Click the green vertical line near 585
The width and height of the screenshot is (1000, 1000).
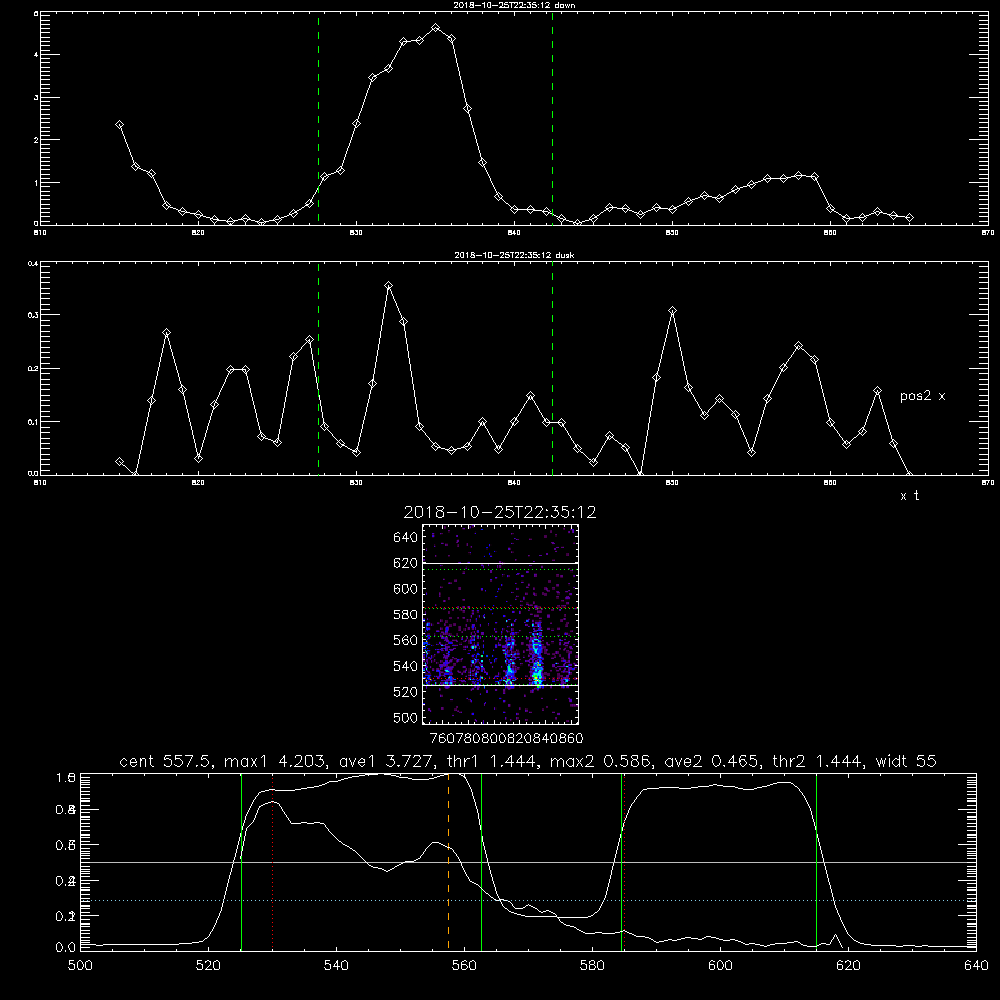pyautogui.click(x=621, y=861)
